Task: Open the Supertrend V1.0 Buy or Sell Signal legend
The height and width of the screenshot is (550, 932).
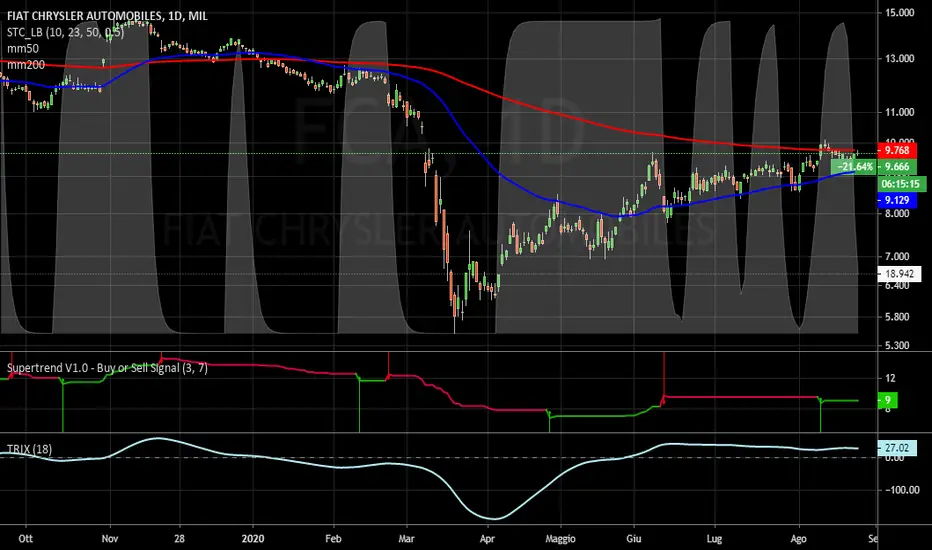Action: tap(107, 368)
